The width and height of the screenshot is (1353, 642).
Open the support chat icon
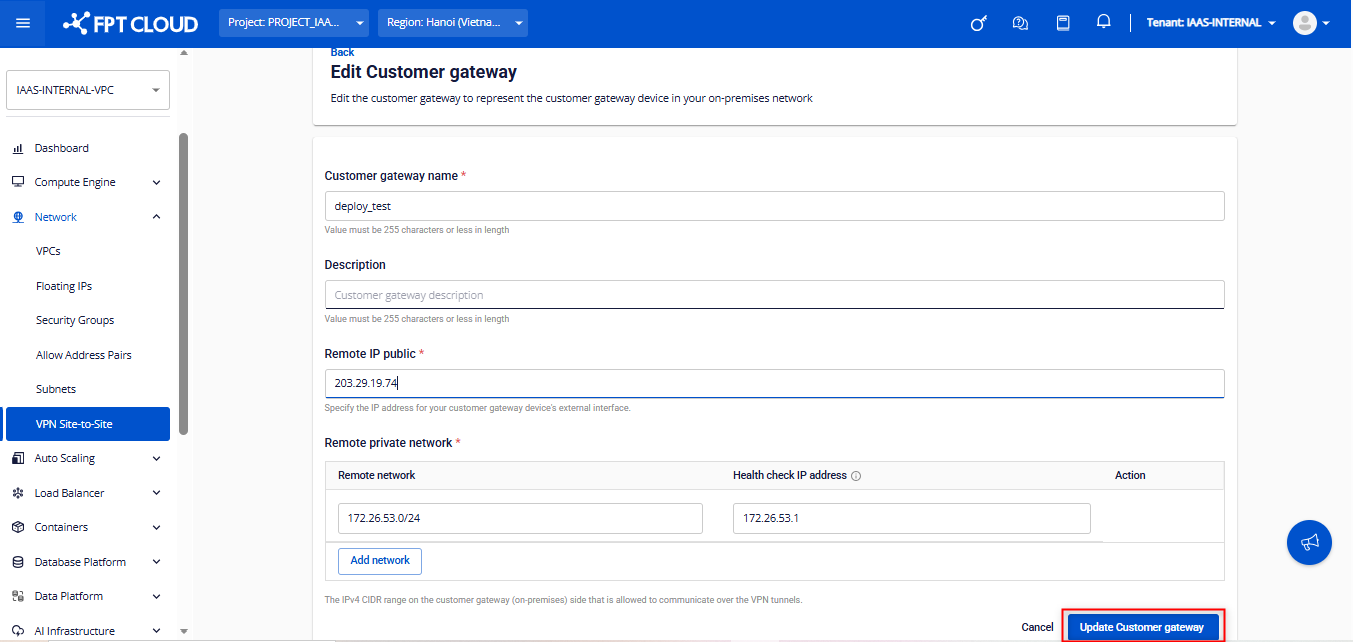(1020, 23)
